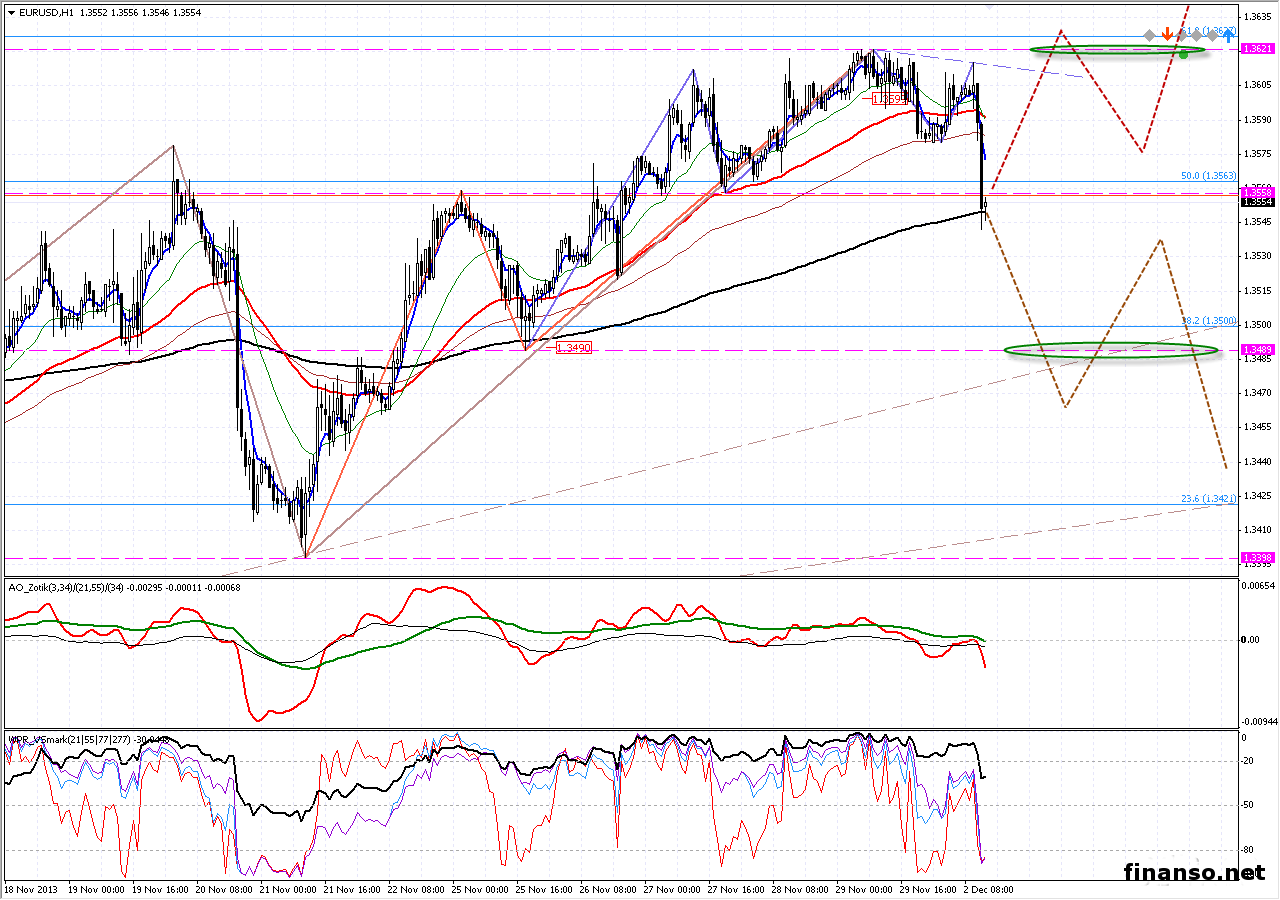Click the magenta 1.3398 price tag
This screenshot has height=900, width=1280.
[x=1256, y=557]
